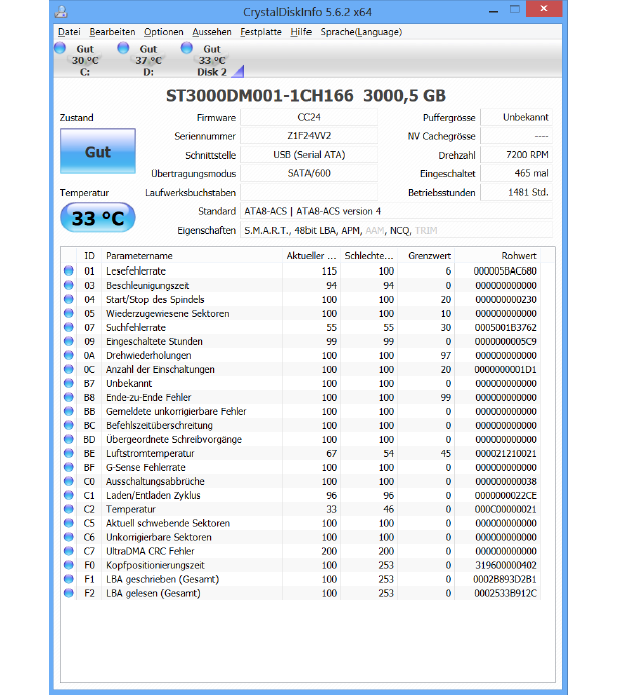The width and height of the screenshot is (640, 697).
Task: Click status orb for Aktuell schwebende Sektoren
Action: click(68, 523)
